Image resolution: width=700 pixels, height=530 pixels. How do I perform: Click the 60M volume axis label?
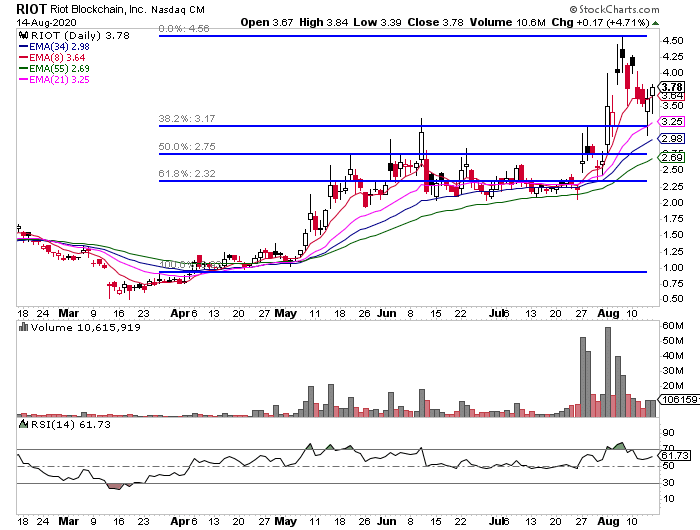click(672, 326)
